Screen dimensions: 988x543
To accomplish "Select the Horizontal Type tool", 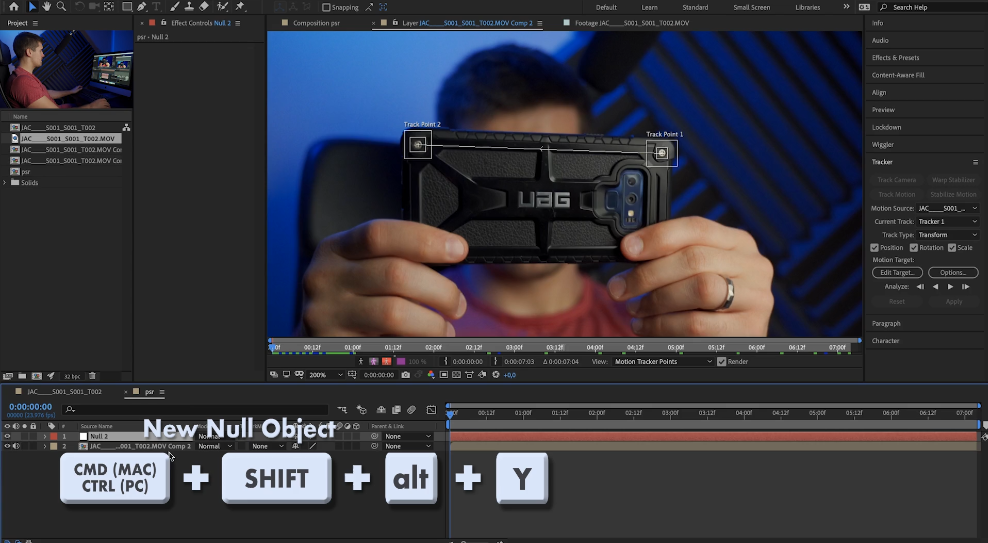I will tap(156, 6).
